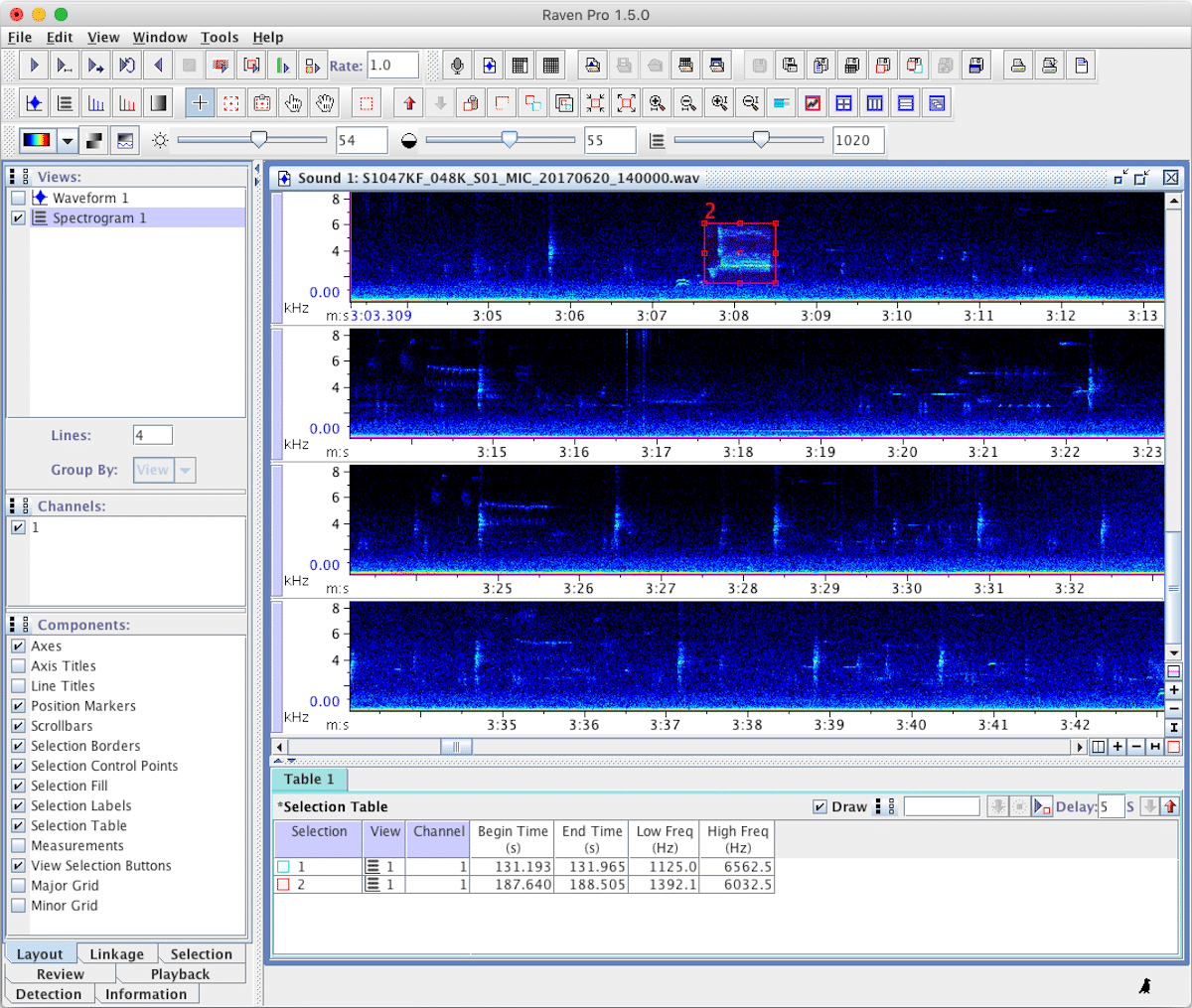This screenshot has height=1008, width=1192.
Task: Click the crosshair selection mode tool
Action: [200, 103]
